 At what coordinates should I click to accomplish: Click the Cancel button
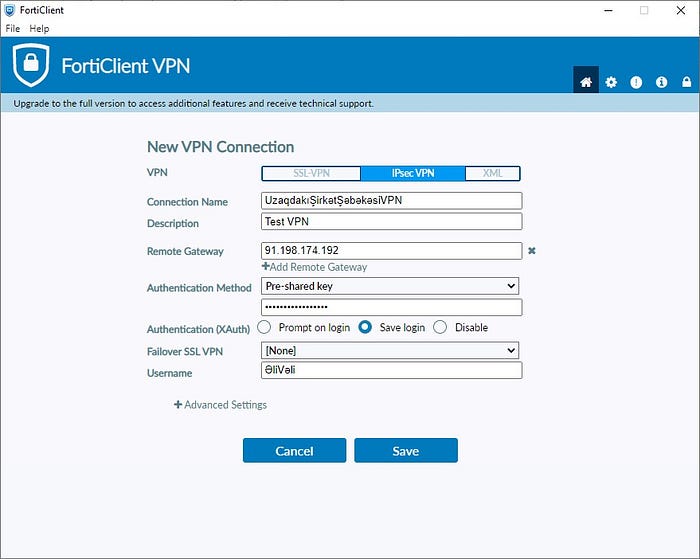click(x=295, y=451)
